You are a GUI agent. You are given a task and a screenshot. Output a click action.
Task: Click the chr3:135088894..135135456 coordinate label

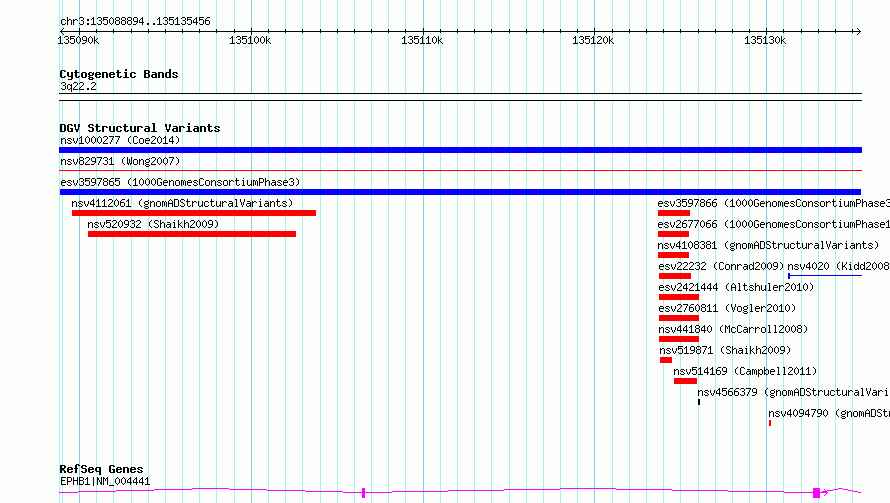(135, 22)
